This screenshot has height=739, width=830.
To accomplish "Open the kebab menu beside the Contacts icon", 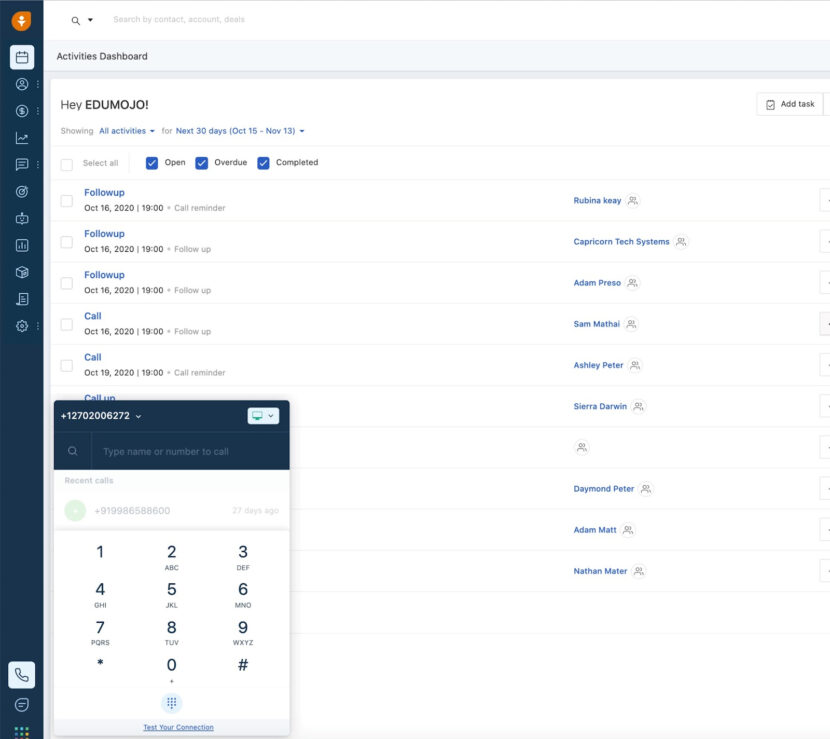I will point(37,84).
